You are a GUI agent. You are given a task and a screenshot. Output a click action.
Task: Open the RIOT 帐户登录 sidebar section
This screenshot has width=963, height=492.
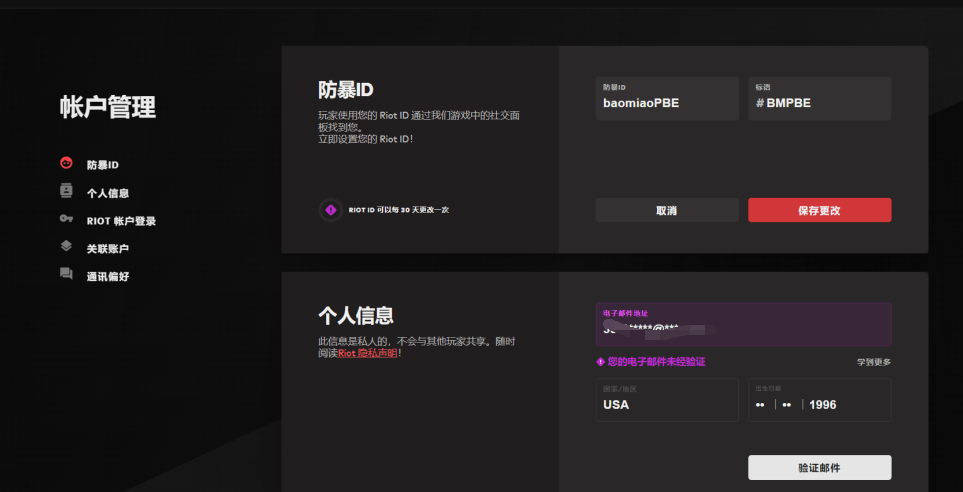click(x=121, y=221)
